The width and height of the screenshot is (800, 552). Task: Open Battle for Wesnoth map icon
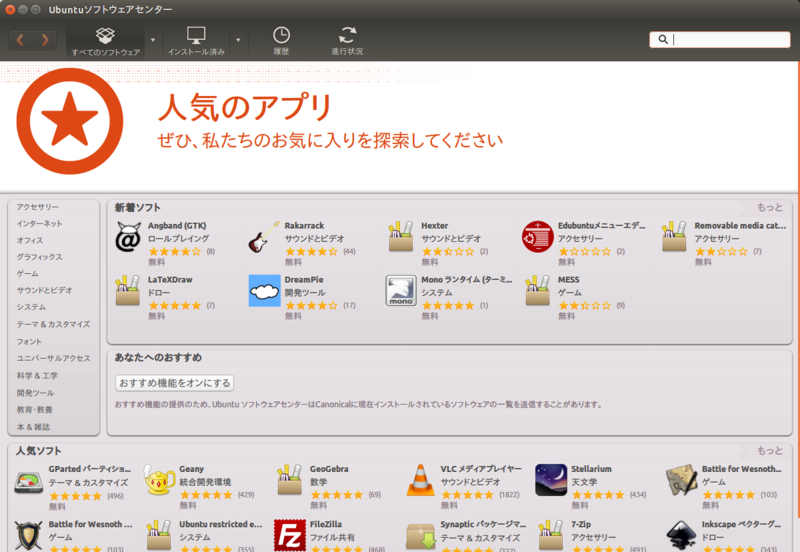tap(682, 480)
